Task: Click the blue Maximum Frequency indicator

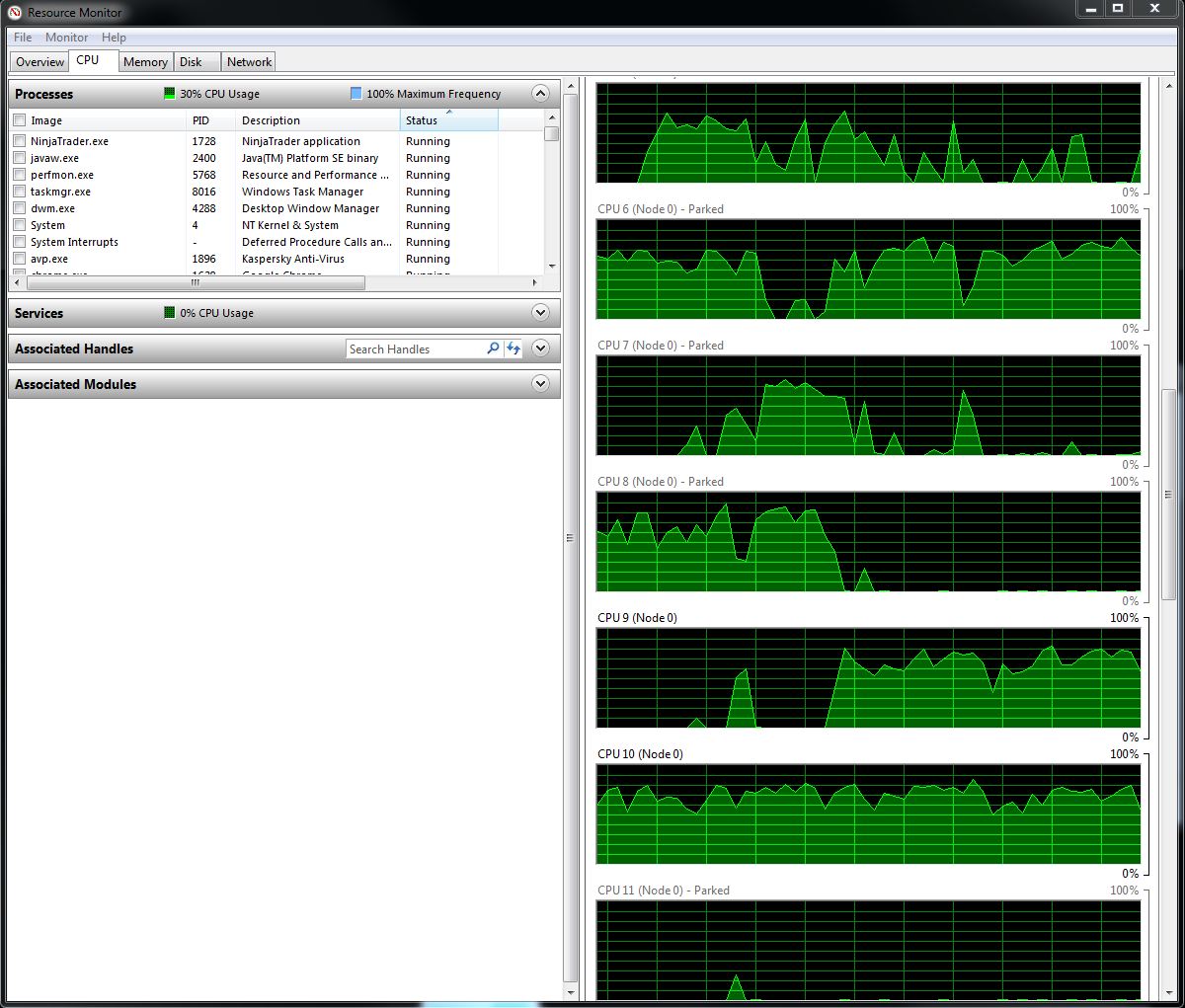Action: pos(356,94)
